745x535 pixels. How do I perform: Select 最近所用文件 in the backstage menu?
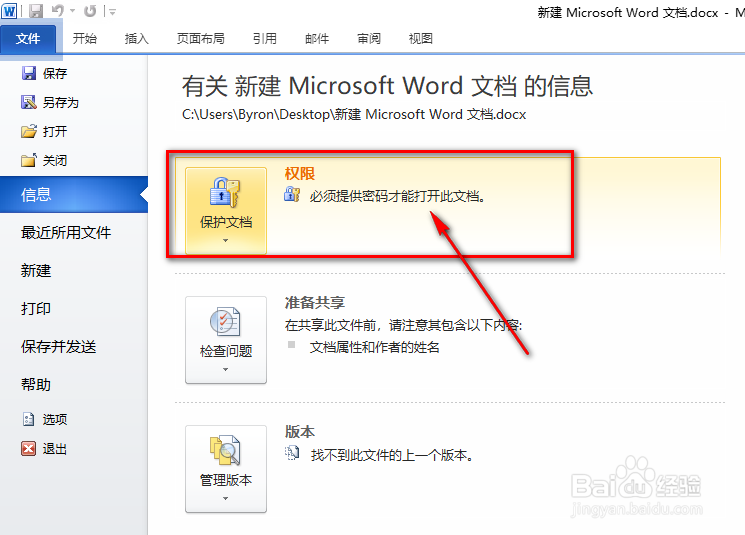click(66, 232)
